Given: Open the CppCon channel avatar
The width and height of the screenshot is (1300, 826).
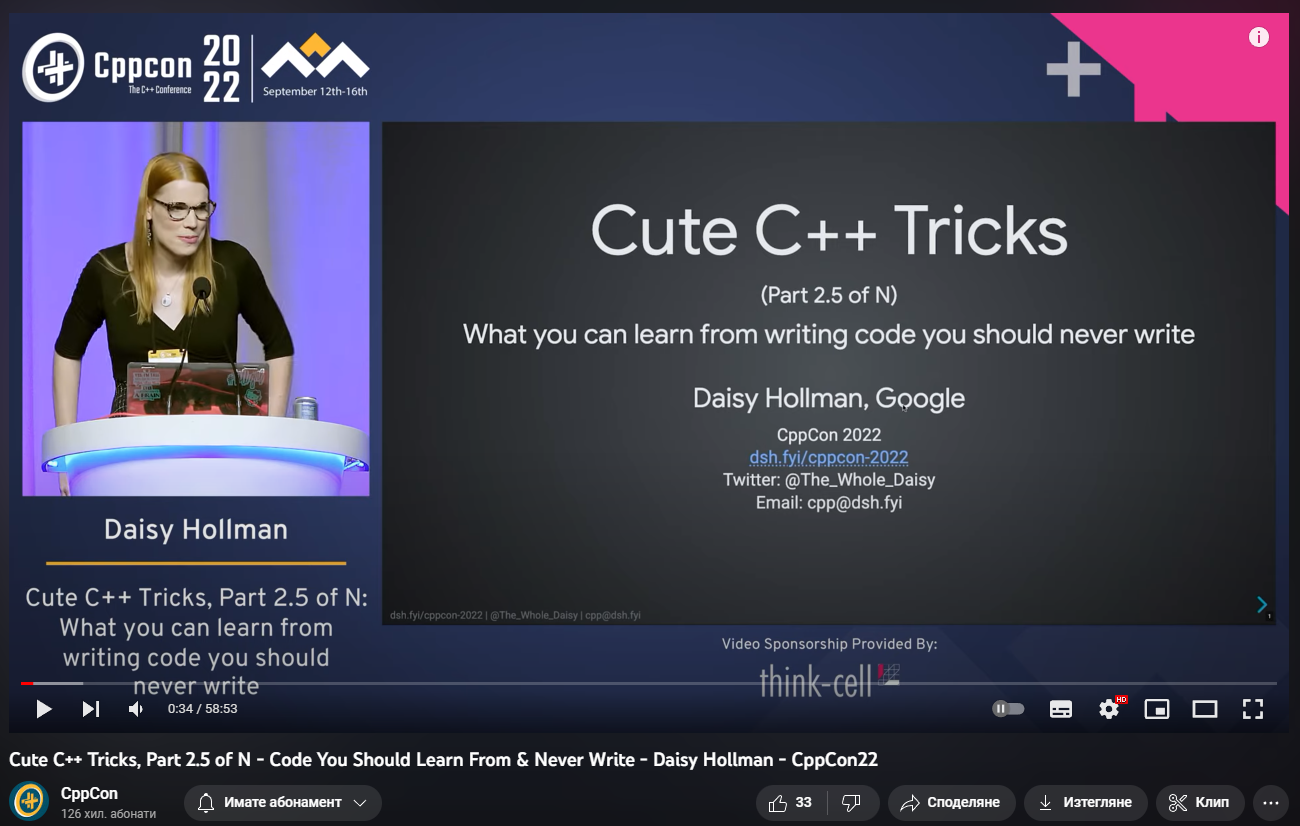Looking at the screenshot, I should (x=29, y=802).
